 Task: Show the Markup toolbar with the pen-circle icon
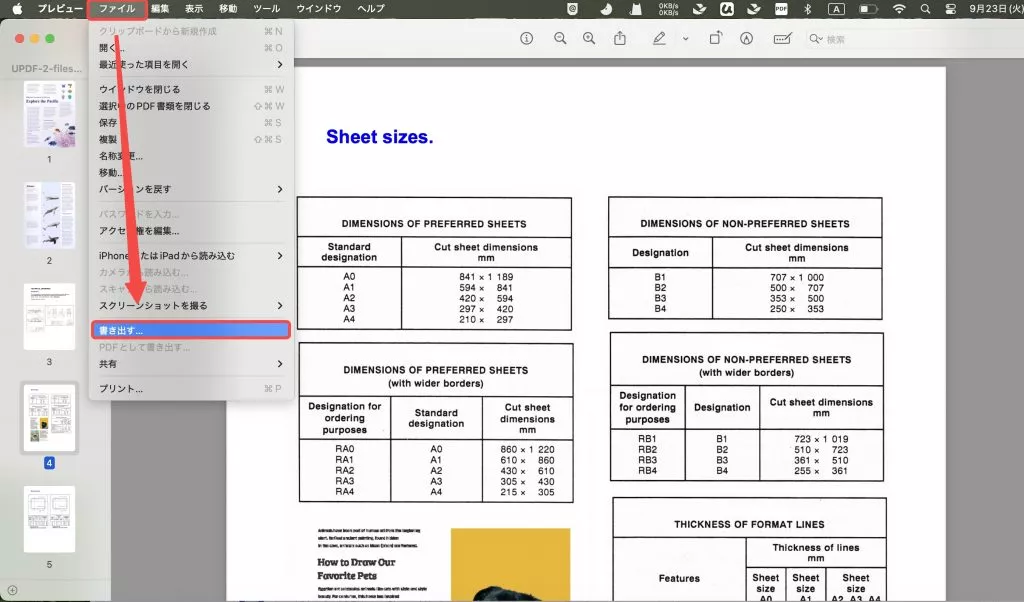746,39
